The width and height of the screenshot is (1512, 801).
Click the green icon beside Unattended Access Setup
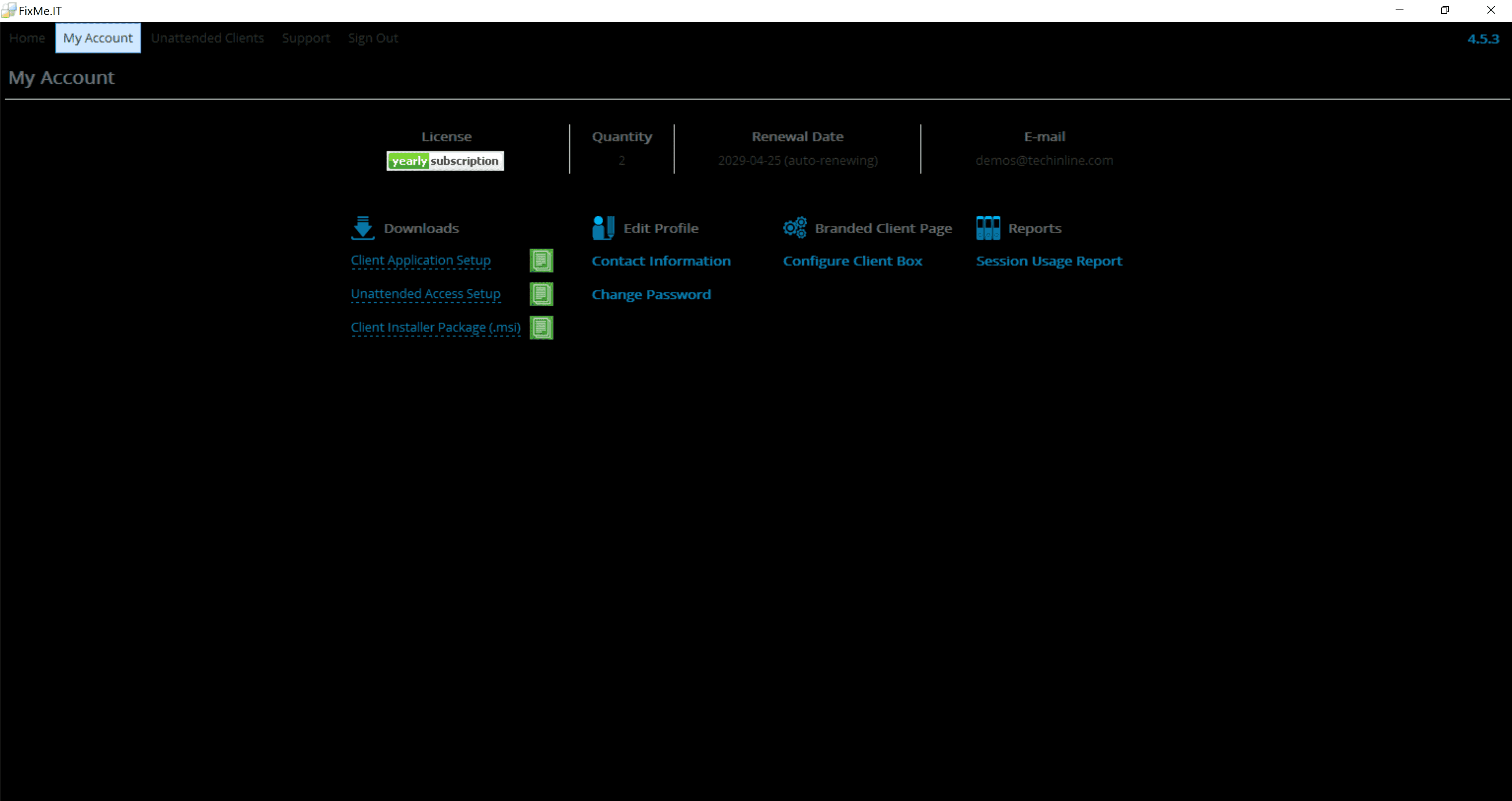(541, 294)
